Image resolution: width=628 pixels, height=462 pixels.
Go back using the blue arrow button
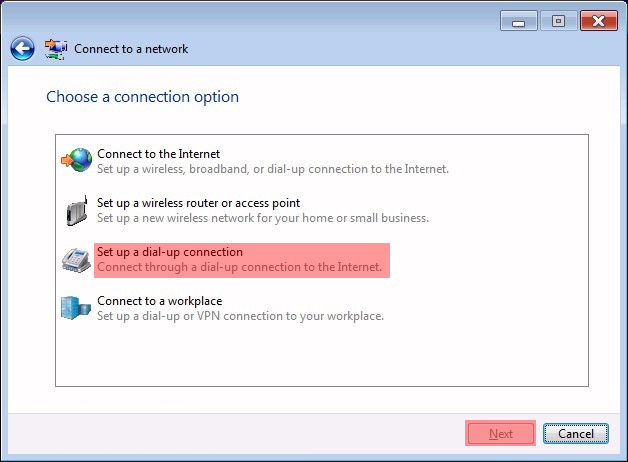22,49
